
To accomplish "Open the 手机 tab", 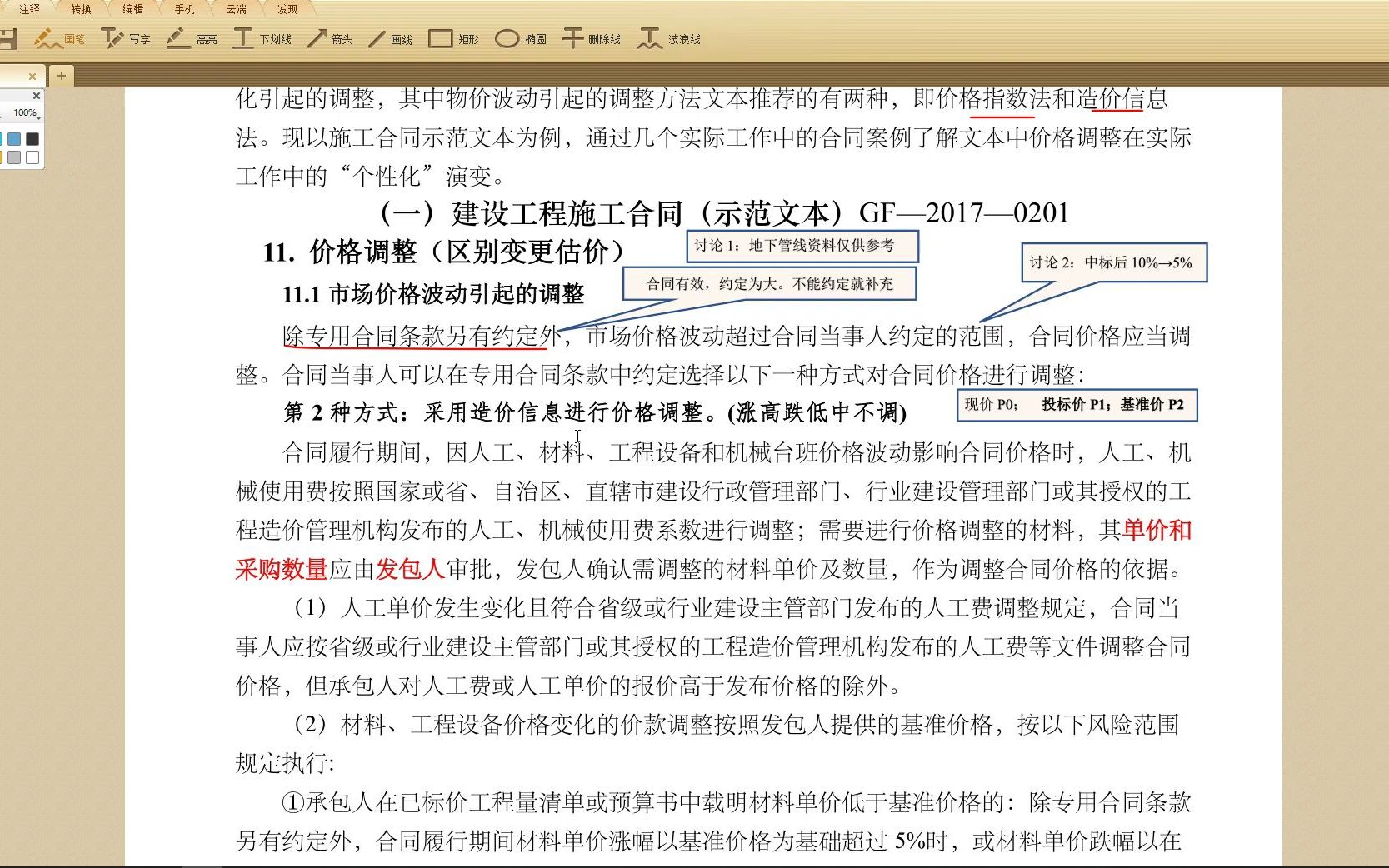I will coord(185,9).
